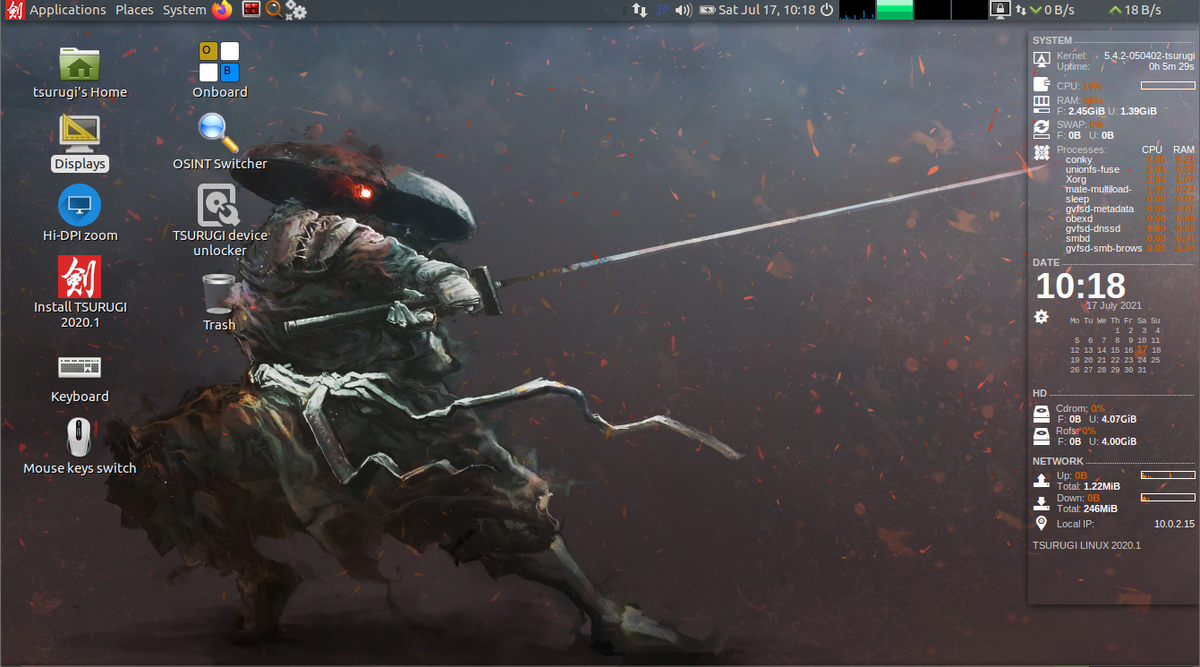Open the red terminal launcher in panel
Viewport: 1200px width, 667px height.
(251, 10)
